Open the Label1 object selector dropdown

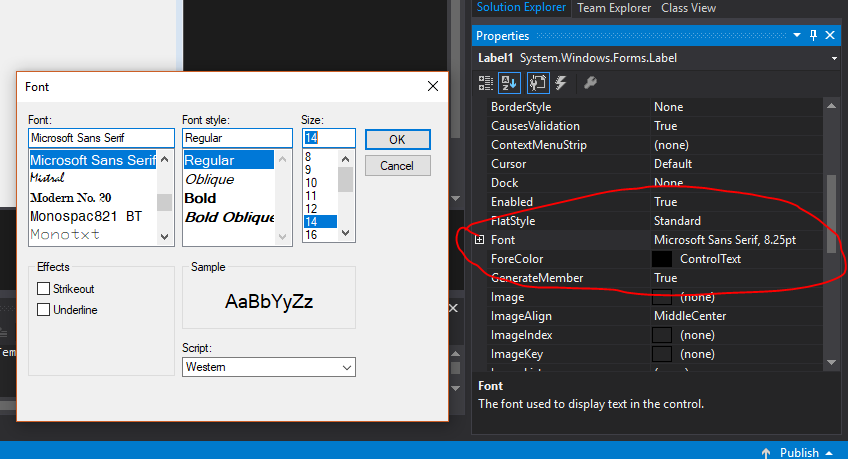tap(834, 58)
